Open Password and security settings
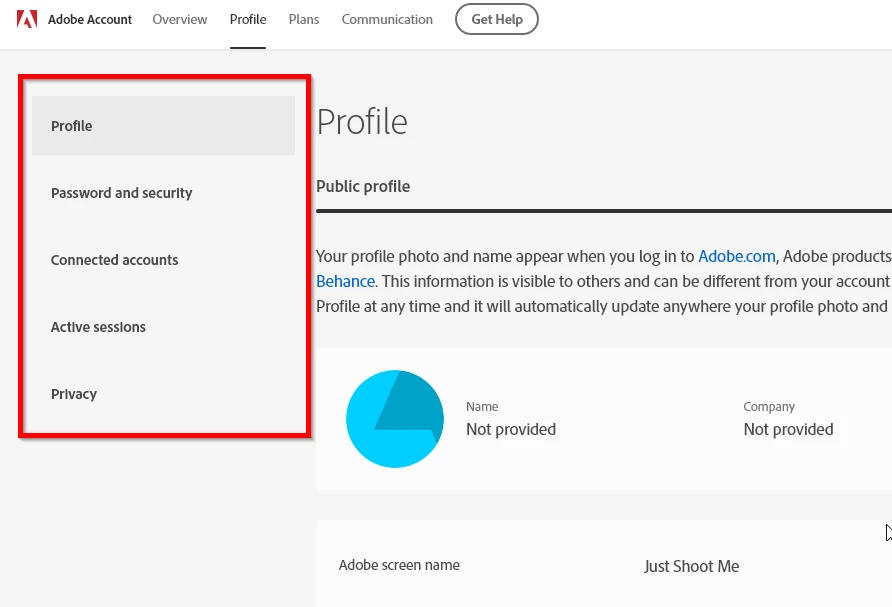Screen dimensions: 892x607 tap(122, 193)
